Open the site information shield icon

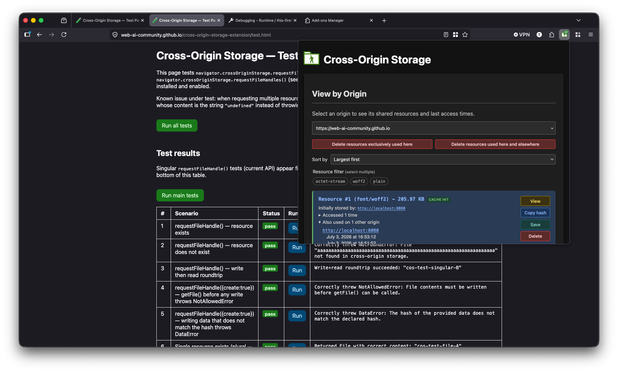[115, 35]
